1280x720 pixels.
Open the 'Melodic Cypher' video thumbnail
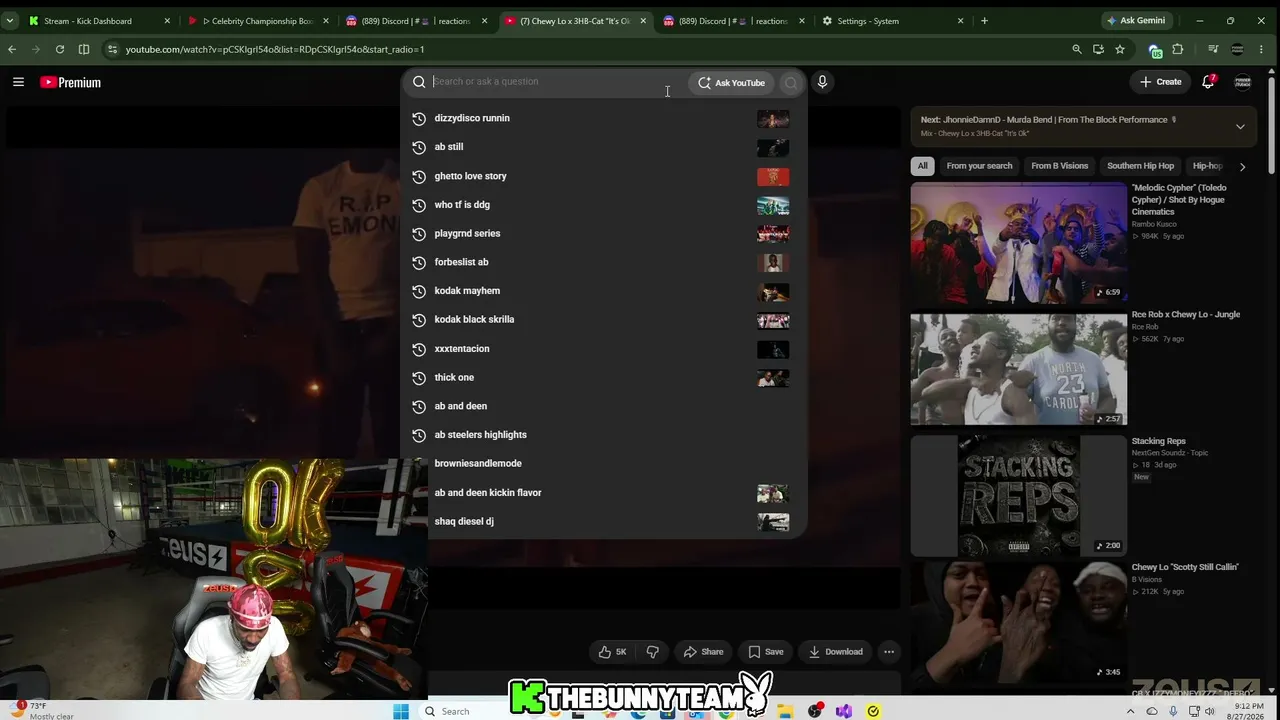pyautogui.click(x=1018, y=243)
